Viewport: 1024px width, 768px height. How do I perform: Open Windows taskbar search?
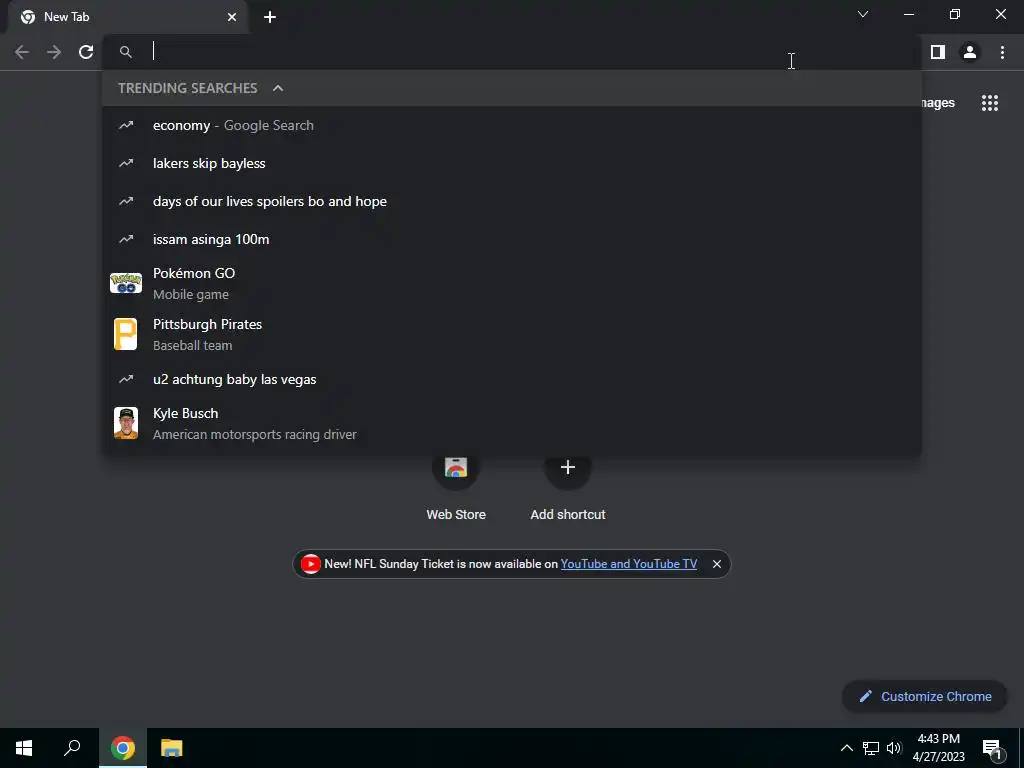point(72,748)
